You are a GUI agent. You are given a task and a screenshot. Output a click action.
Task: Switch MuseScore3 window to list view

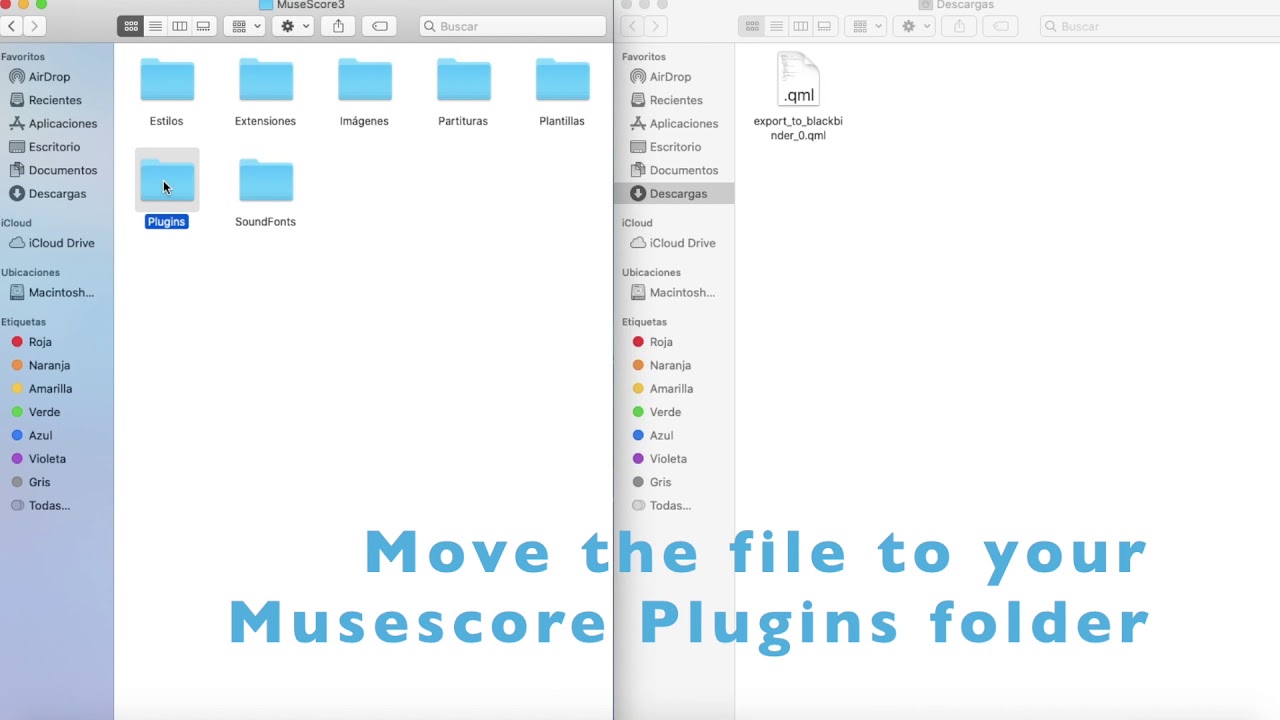155,26
